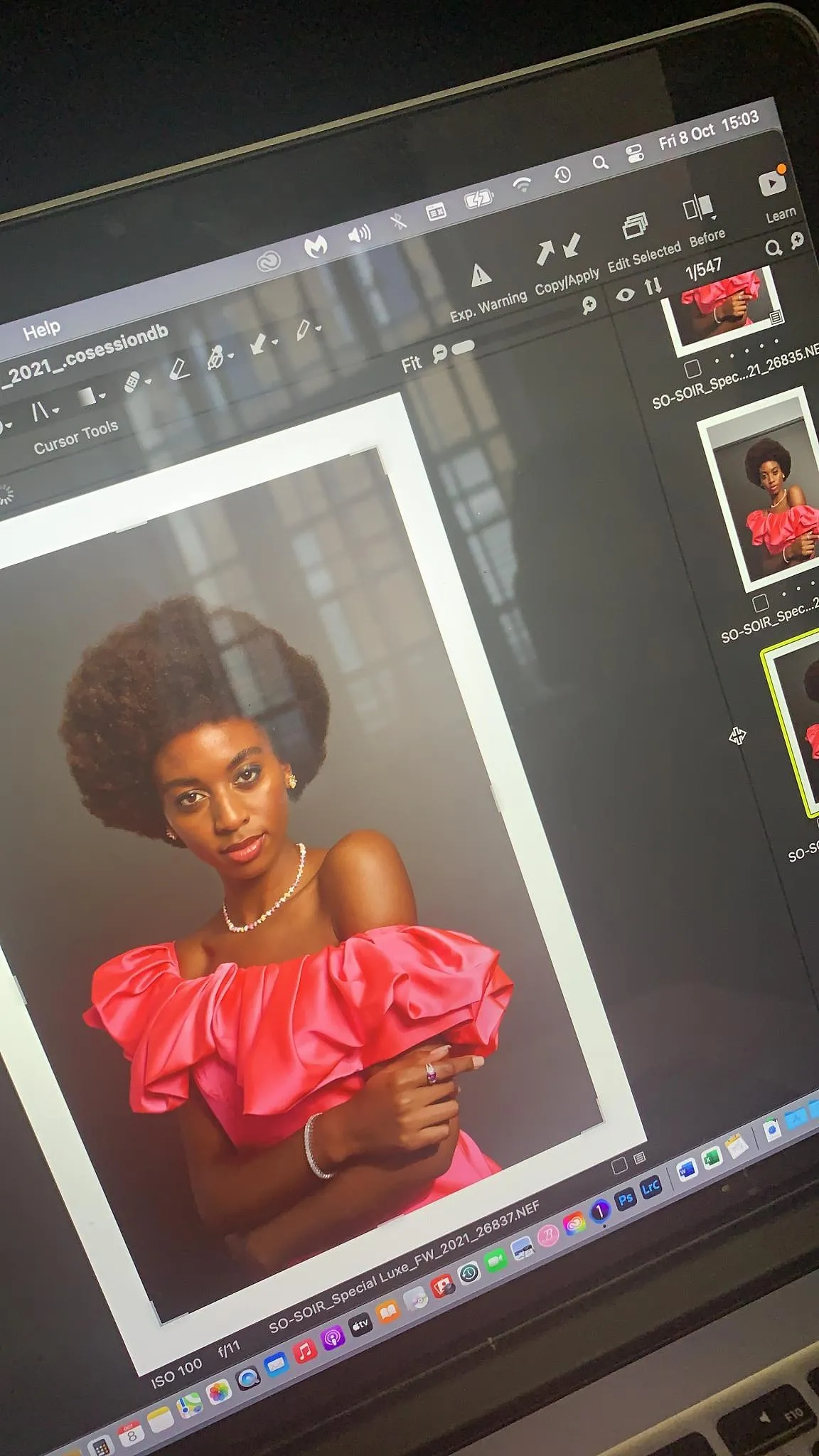
Task: Adjust the viewer zoom slider handle
Action: [x=463, y=348]
